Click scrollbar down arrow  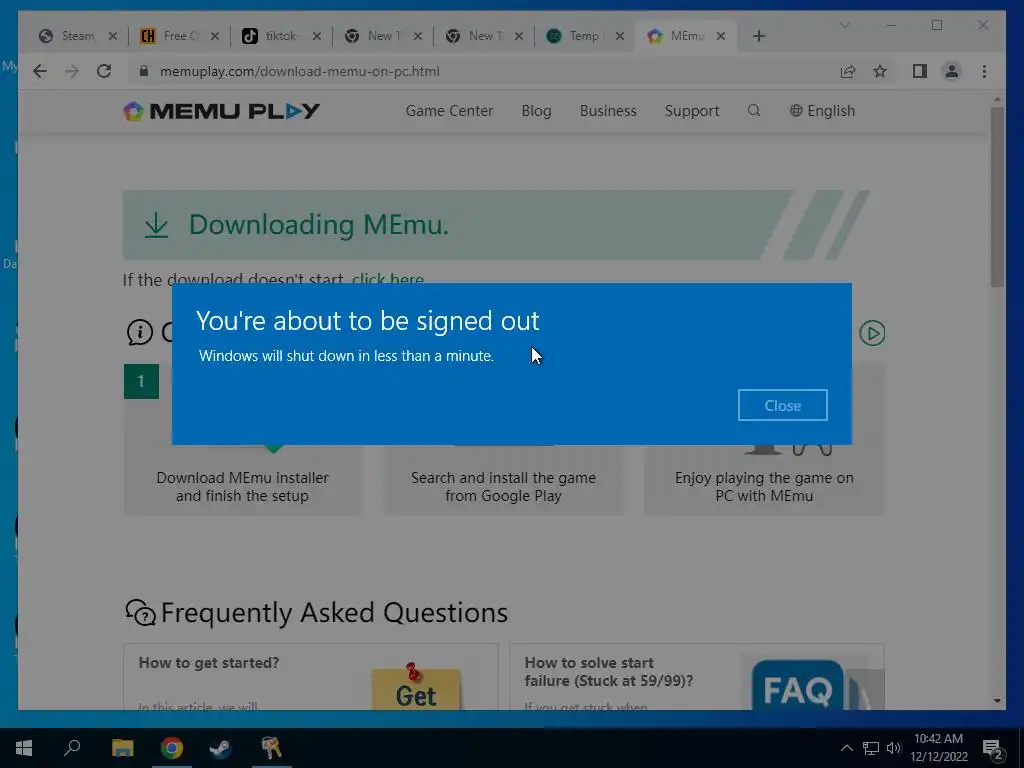click(x=997, y=701)
